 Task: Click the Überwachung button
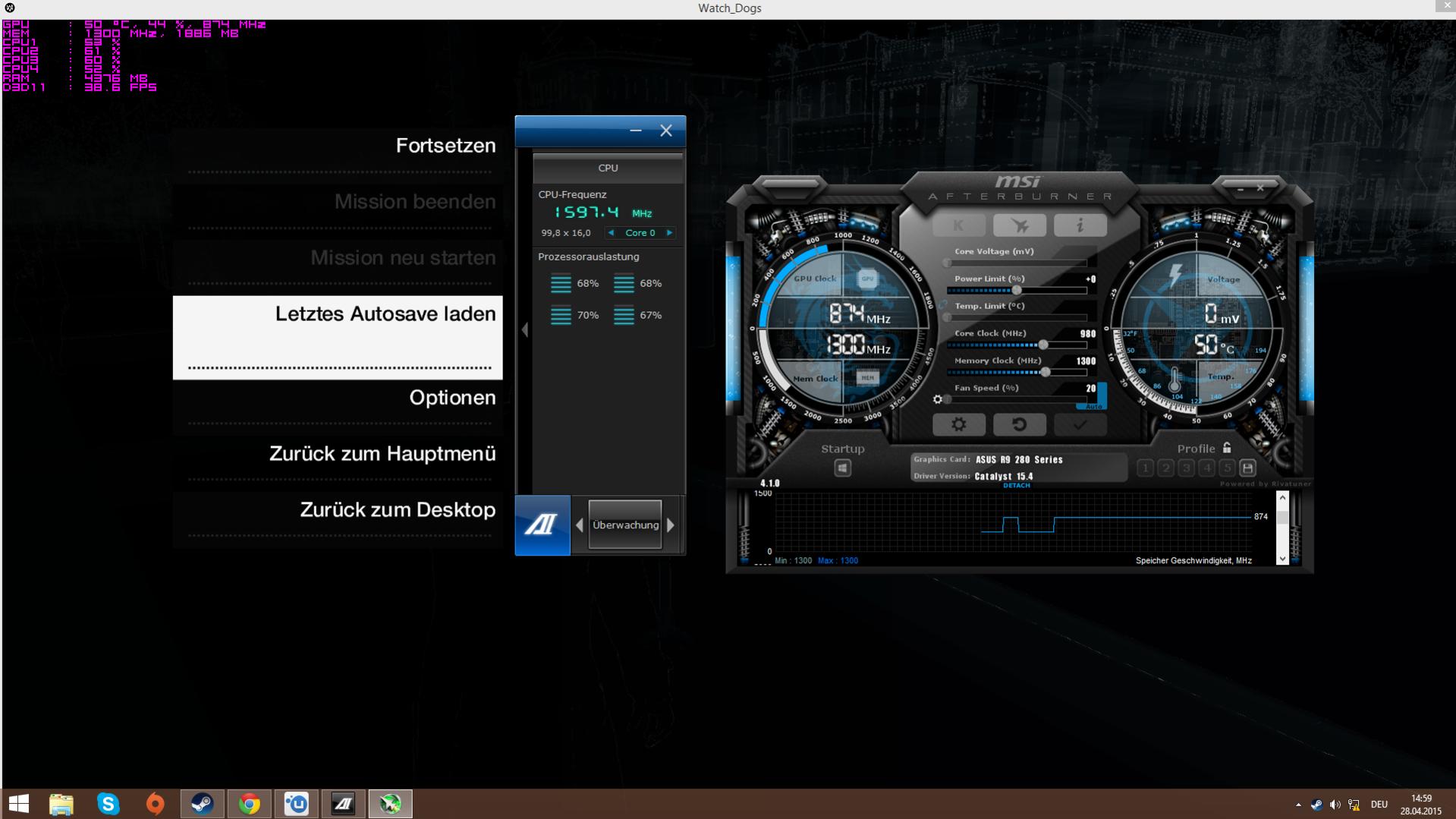pos(625,525)
